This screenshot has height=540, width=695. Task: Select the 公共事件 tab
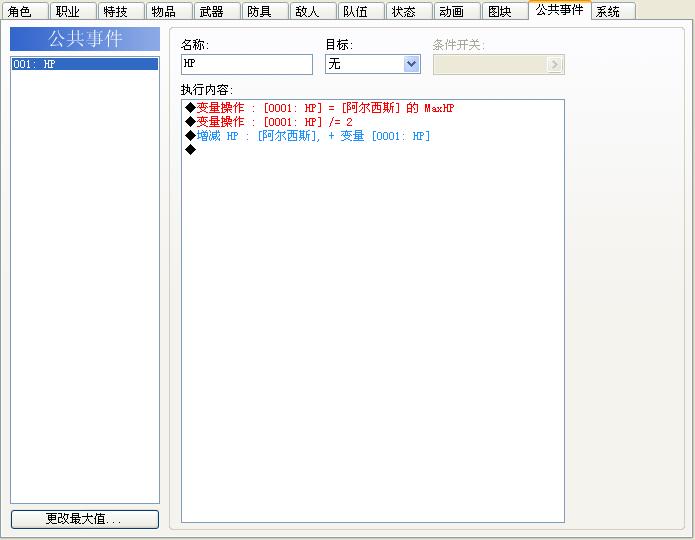click(x=560, y=10)
